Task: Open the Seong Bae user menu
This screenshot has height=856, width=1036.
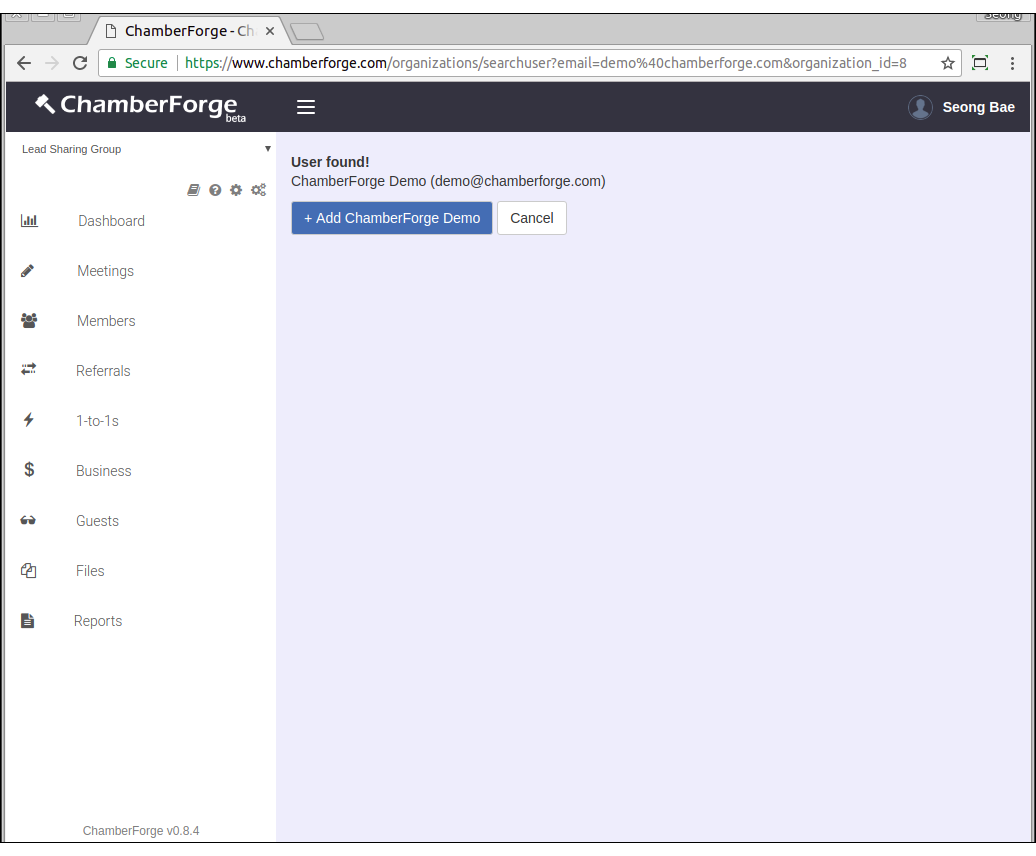Action: tap(961, 107)
